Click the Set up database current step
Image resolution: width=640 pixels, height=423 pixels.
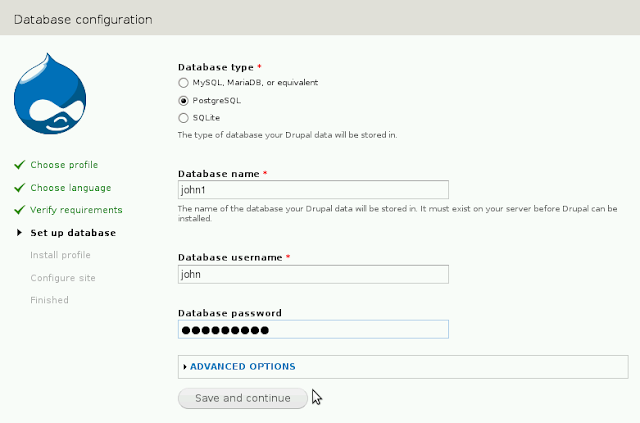pos(73,233)
